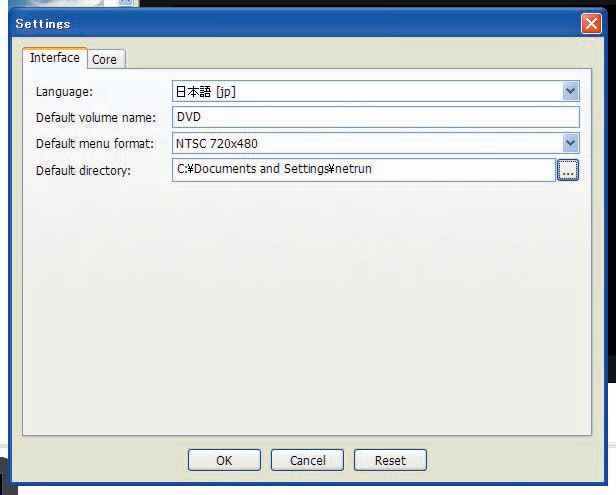
Task: Close the Settings dialog
Action: [x=591, y=24]
